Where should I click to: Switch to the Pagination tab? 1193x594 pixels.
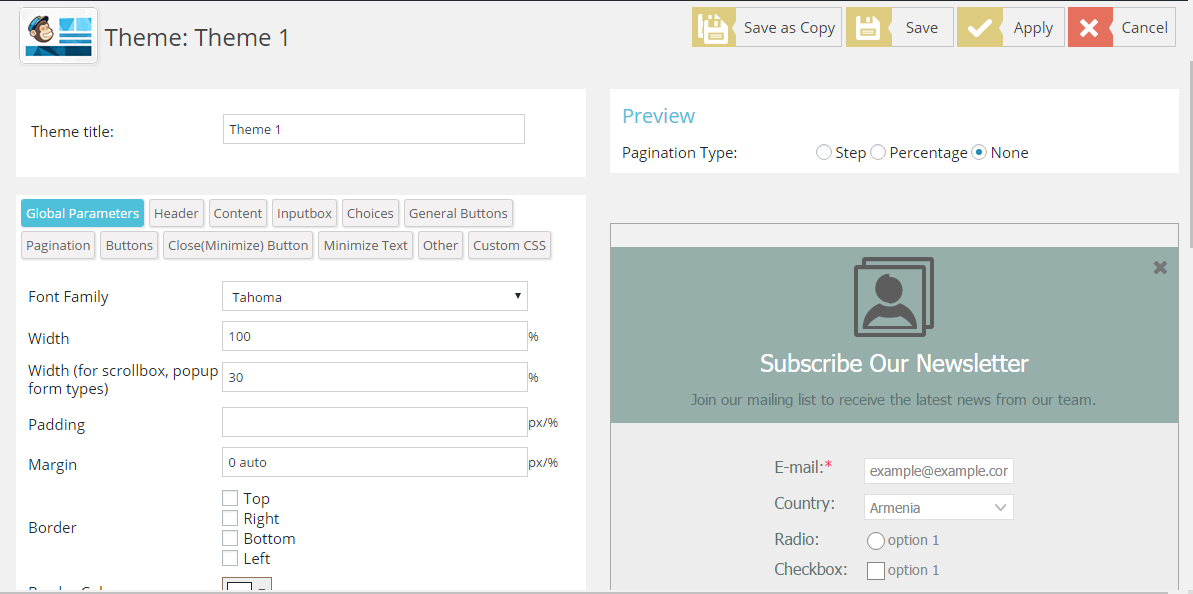tap(58, 245)
